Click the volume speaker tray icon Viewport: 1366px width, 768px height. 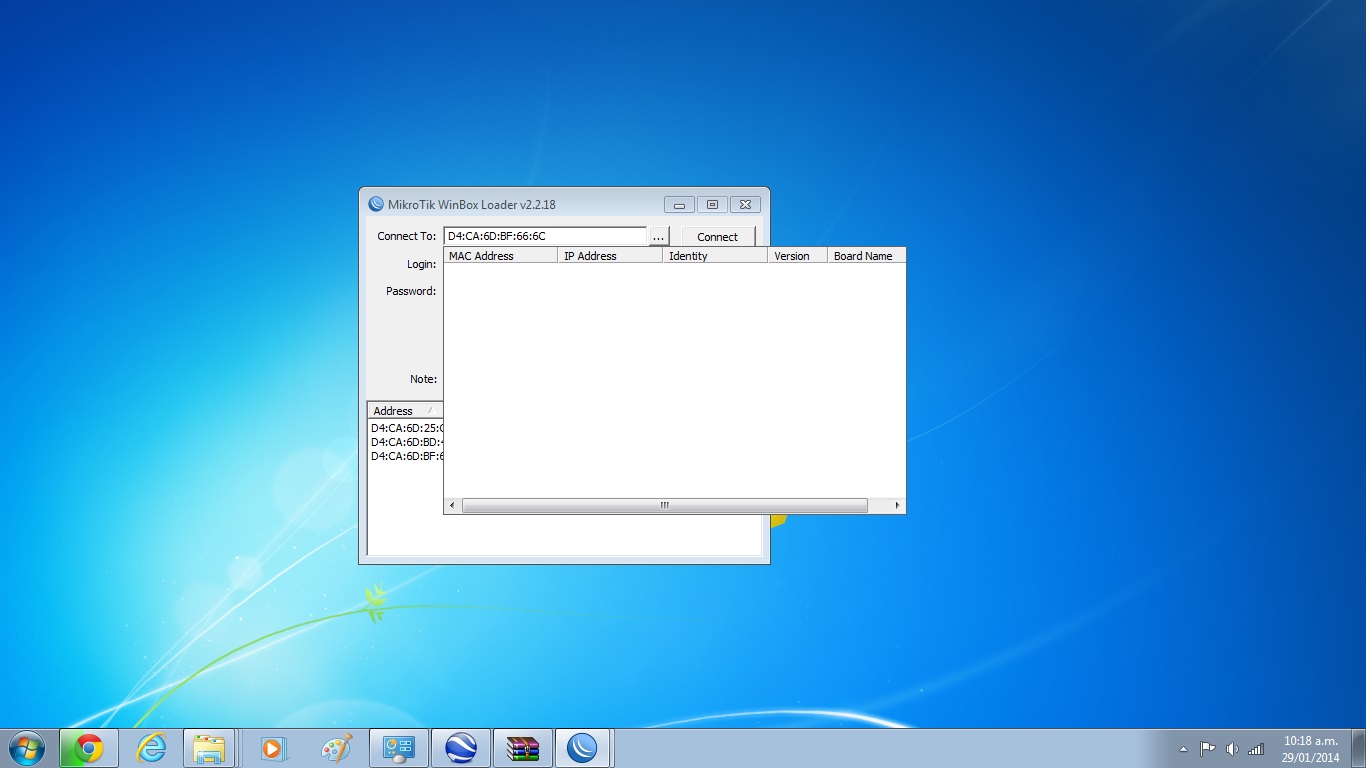pyautogui.click(x=1232, y=749)
